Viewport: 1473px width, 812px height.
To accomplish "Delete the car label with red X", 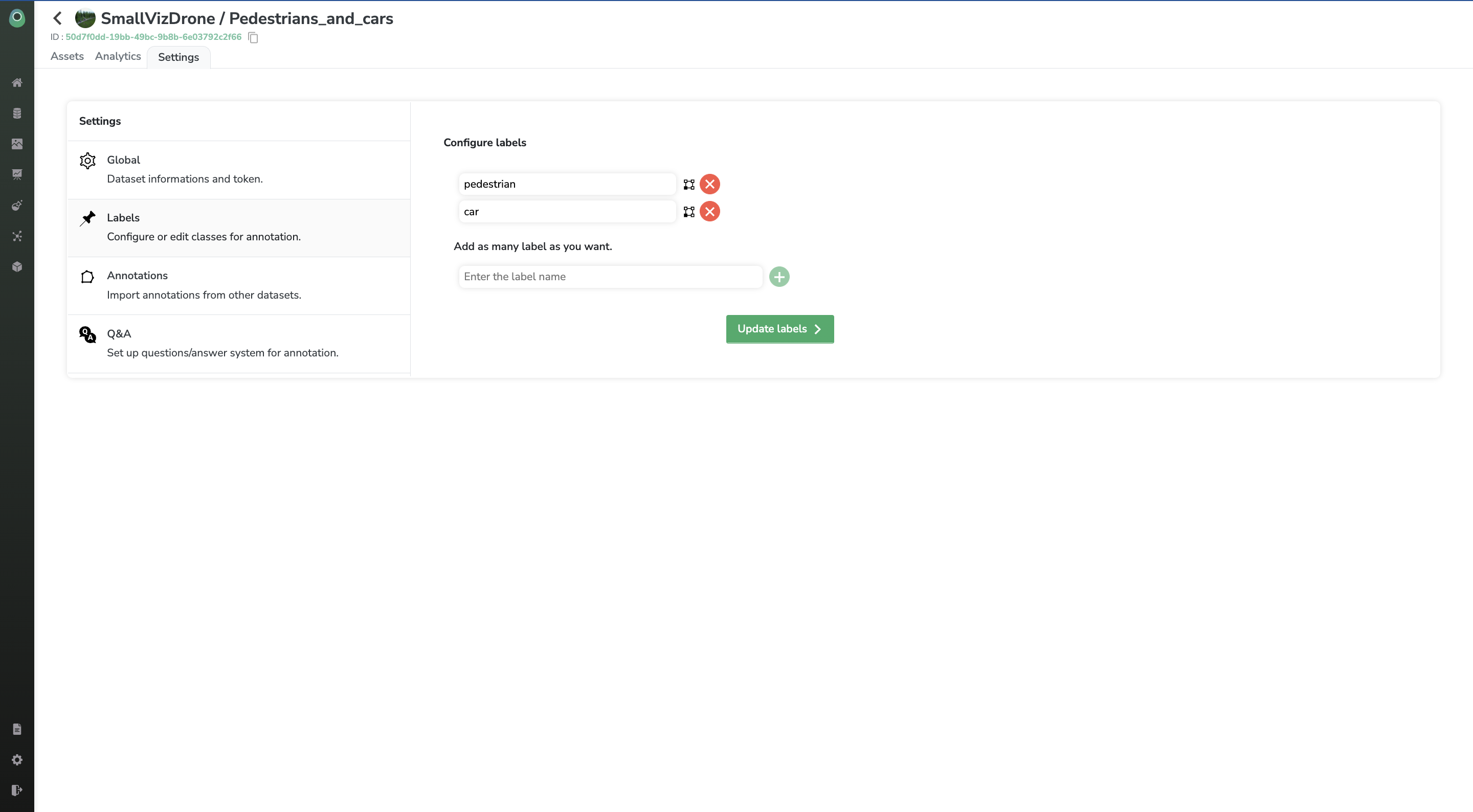I will 709,212.
